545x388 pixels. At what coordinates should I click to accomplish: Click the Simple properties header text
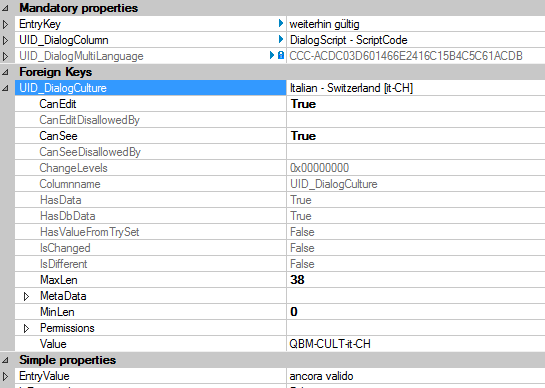tap(67, 360)
